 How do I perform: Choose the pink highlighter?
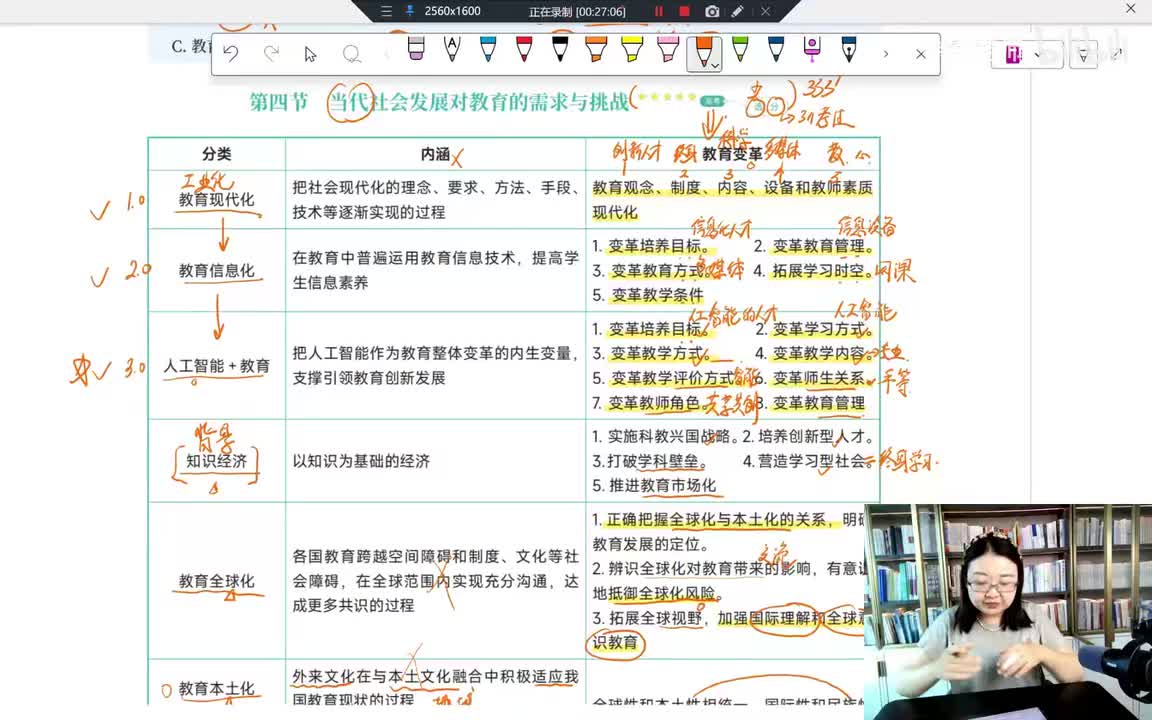click(668, 49)
